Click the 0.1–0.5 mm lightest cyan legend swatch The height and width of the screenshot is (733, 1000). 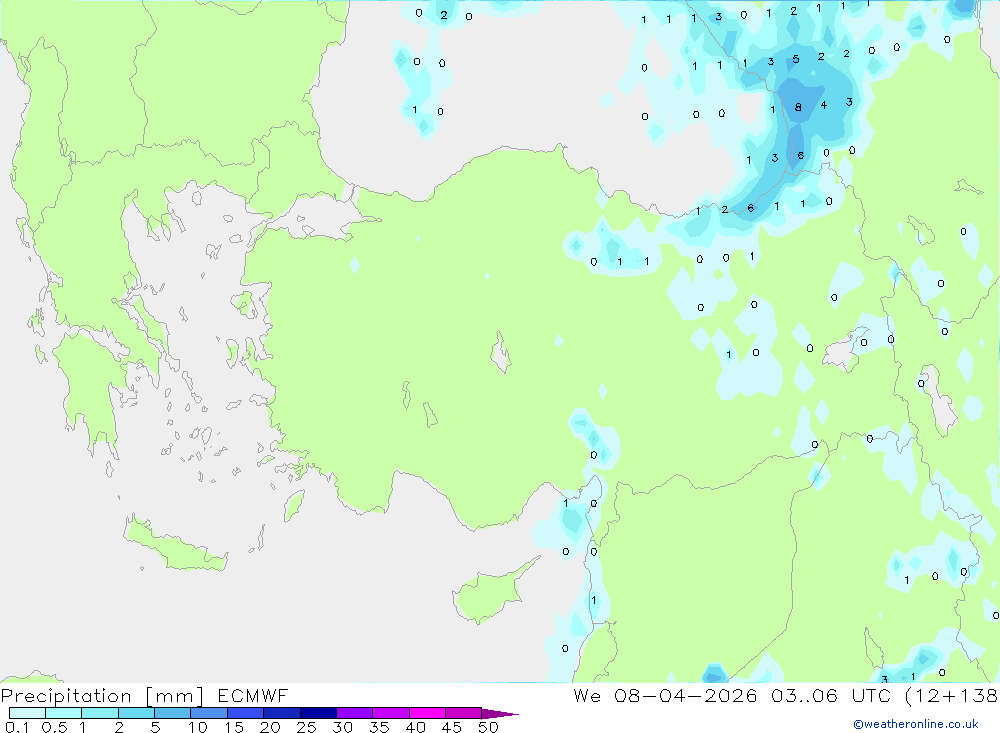point(27,713)
